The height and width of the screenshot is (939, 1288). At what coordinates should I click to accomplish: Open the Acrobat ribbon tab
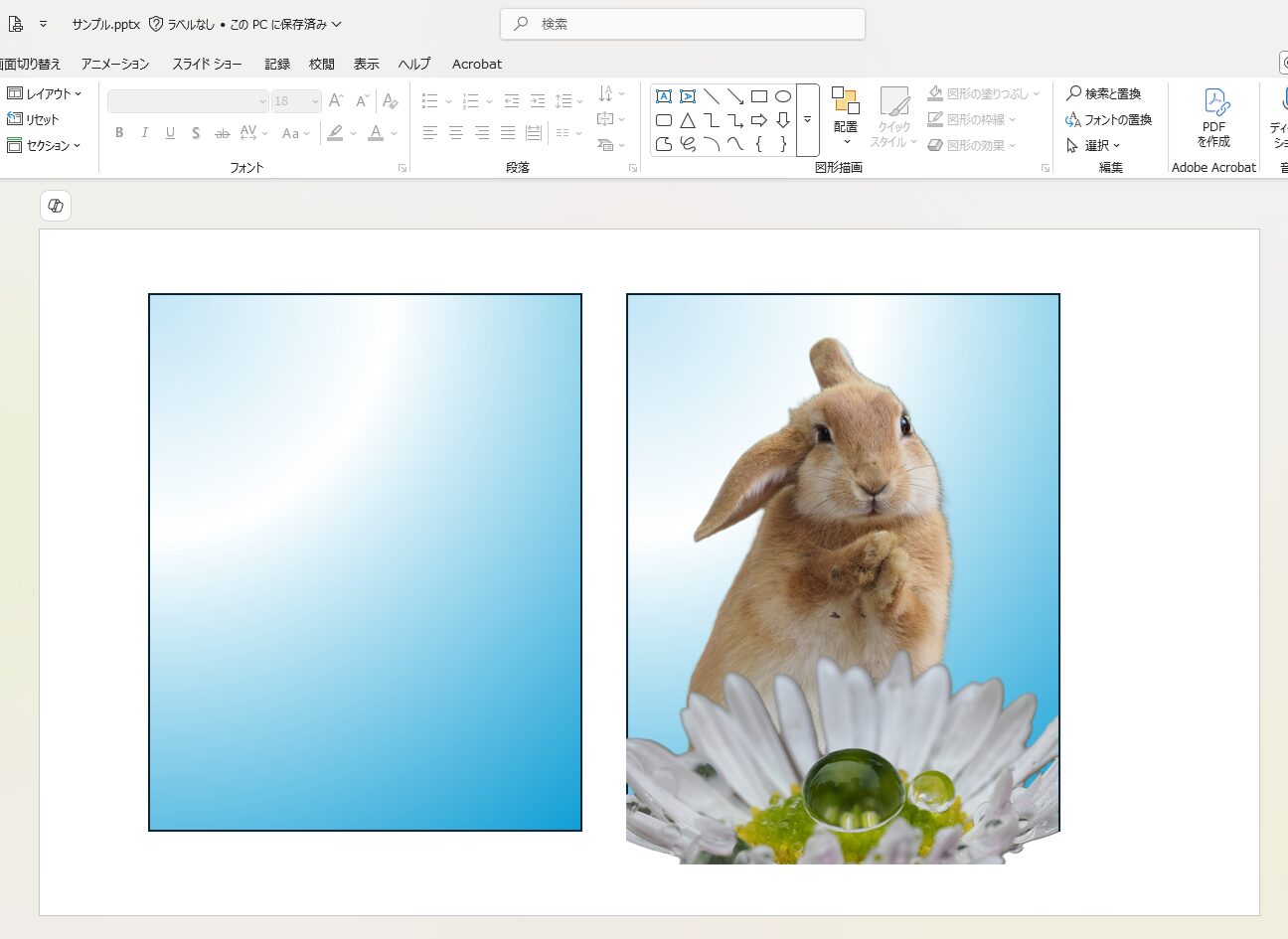(477, 64)
